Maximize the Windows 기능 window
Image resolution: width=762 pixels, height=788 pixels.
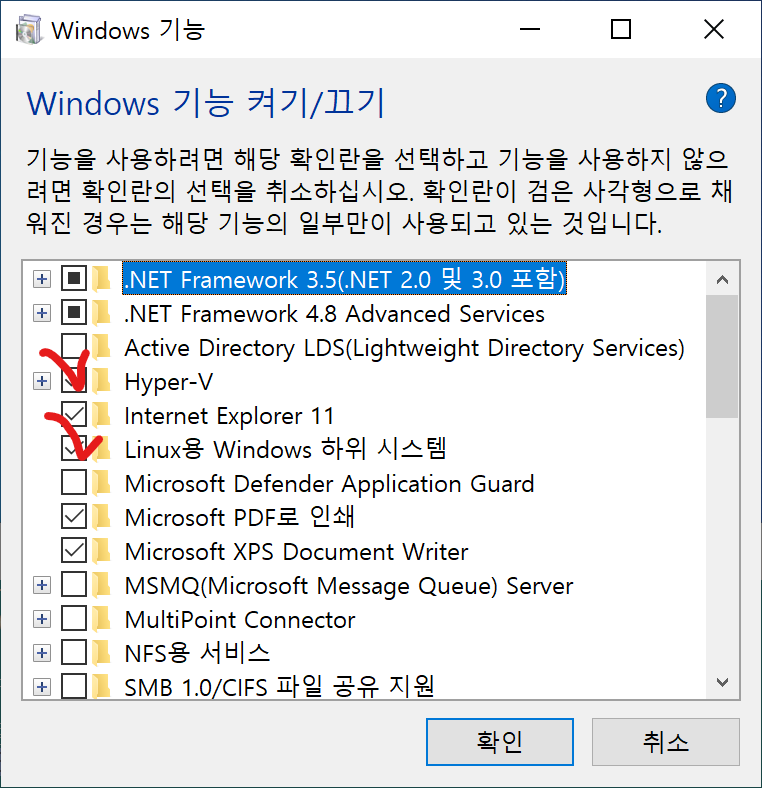(621, 29)
